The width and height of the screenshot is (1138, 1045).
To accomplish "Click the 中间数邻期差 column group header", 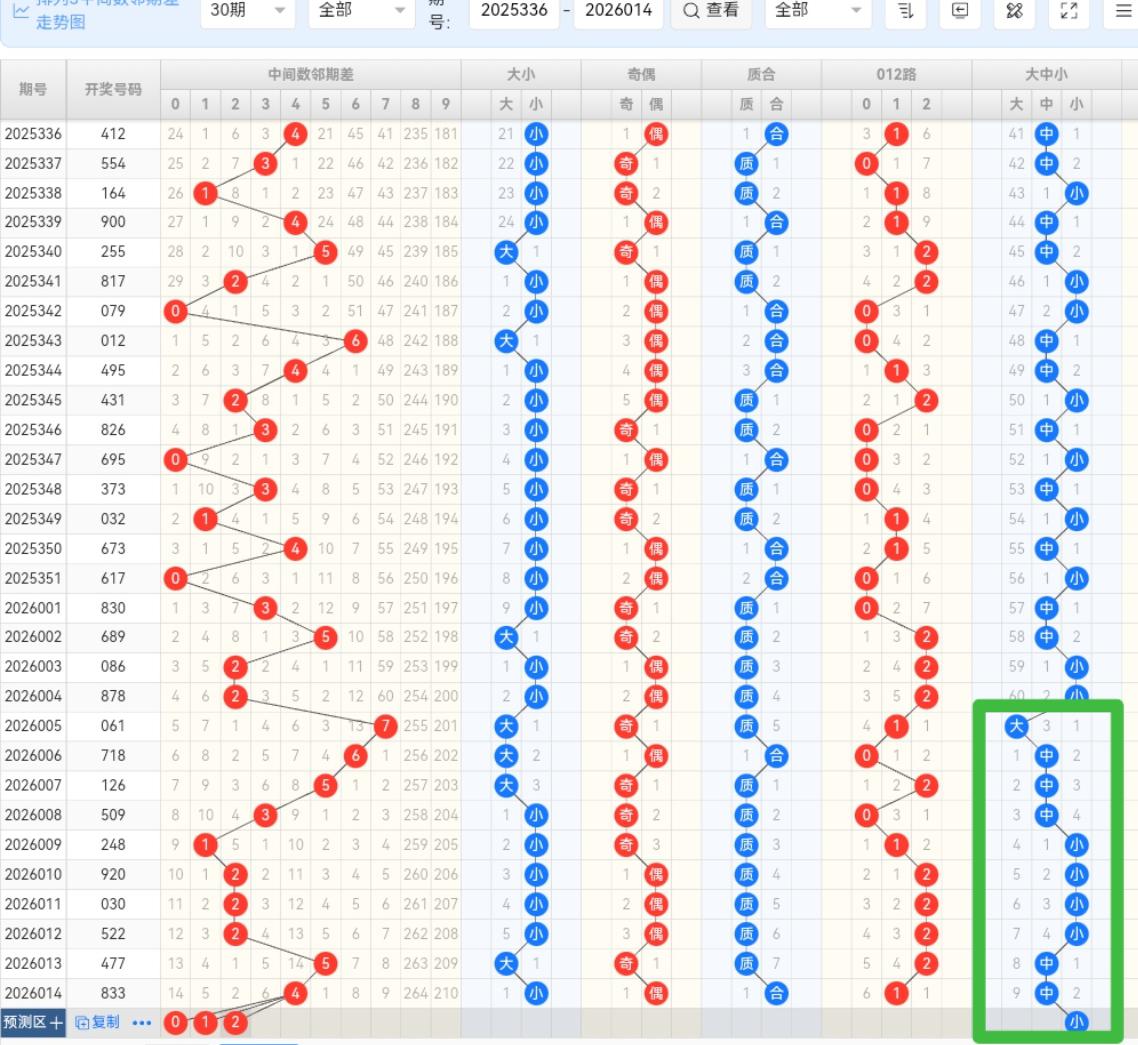I will click(310, 74).
